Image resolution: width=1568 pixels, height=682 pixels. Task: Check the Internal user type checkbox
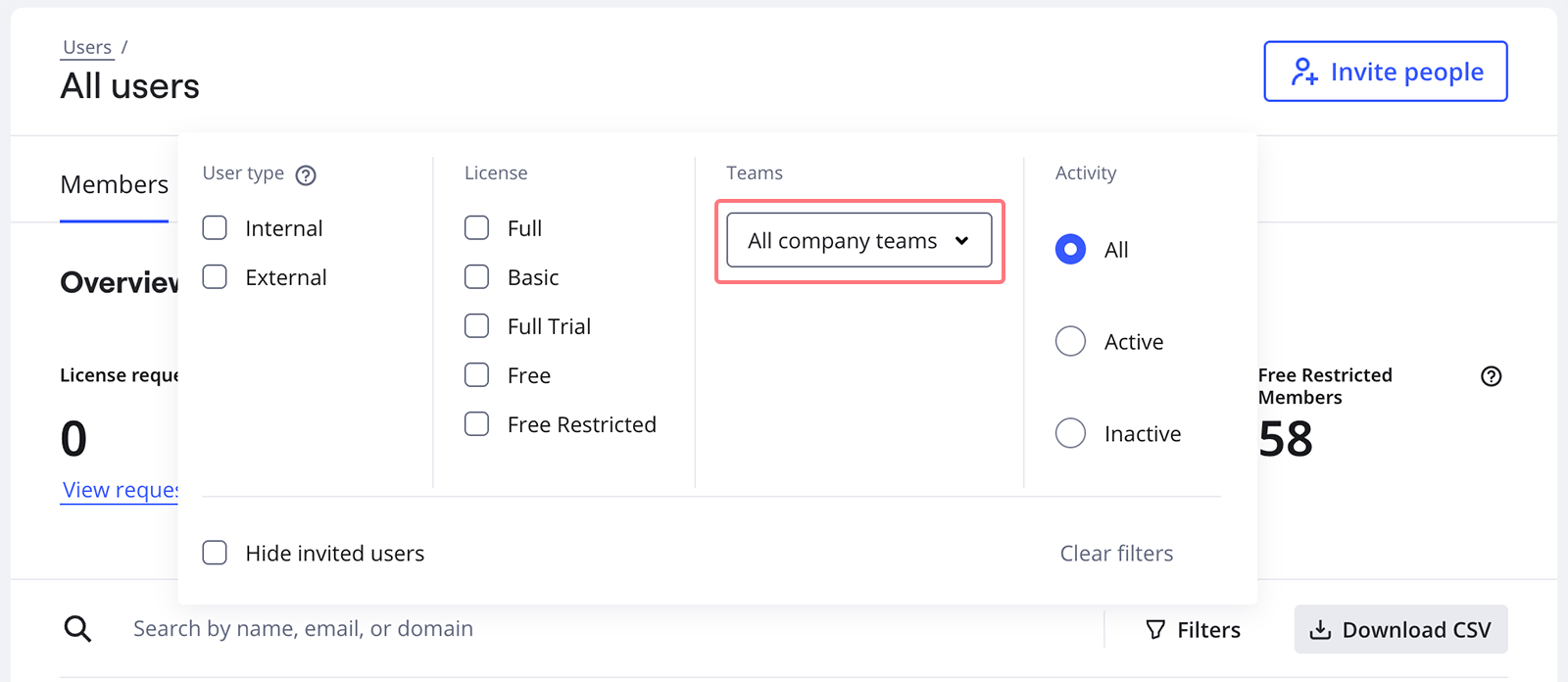pos(215,228)
